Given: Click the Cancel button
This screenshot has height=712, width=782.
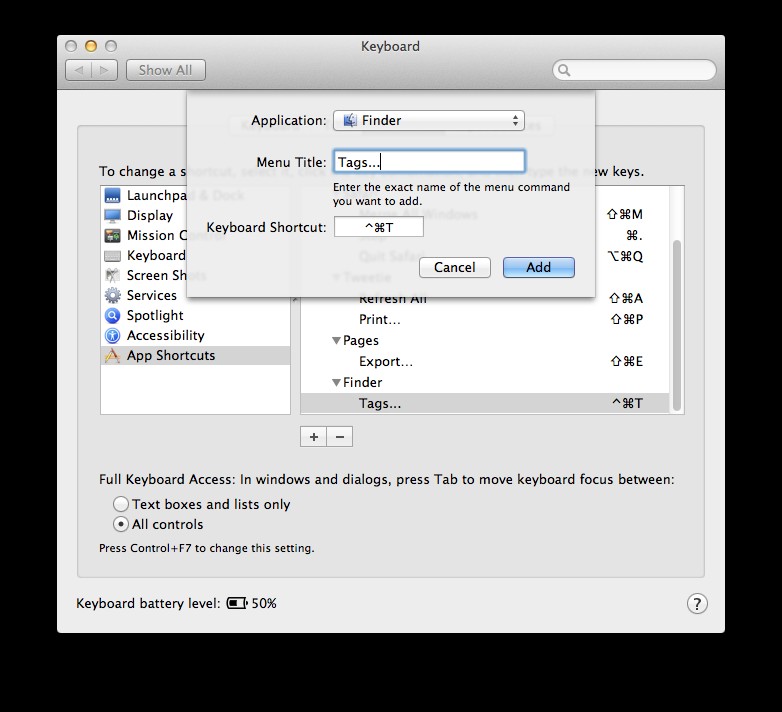Looking at the screenshot, I should [455, 267].
